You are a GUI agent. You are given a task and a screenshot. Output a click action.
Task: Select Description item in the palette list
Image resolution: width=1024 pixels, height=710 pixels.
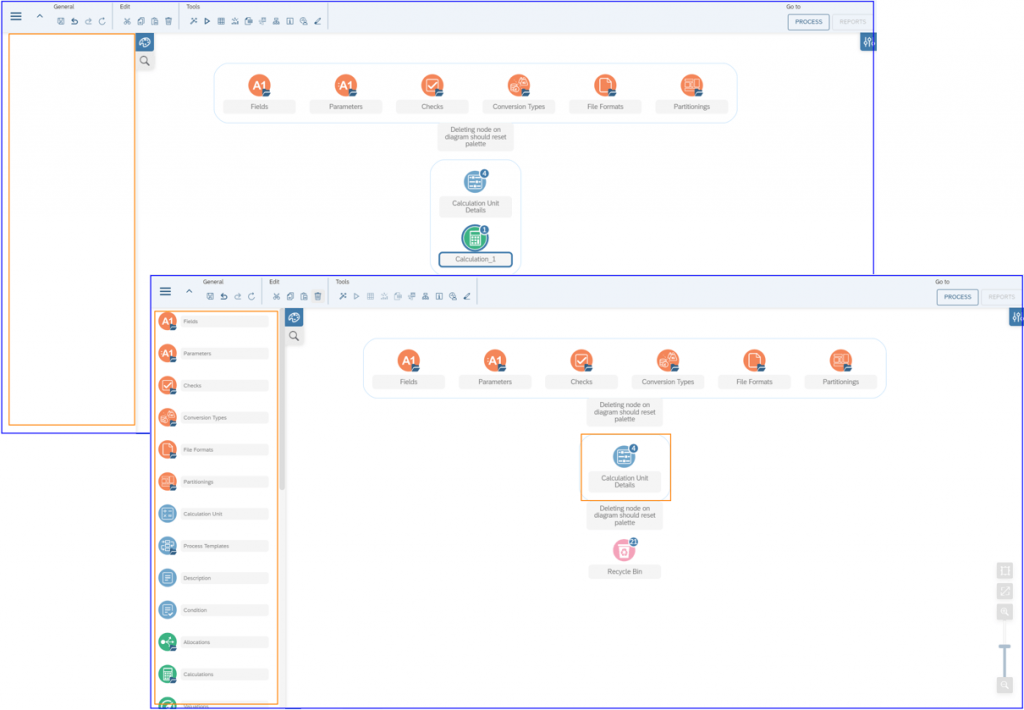(214, 578)
